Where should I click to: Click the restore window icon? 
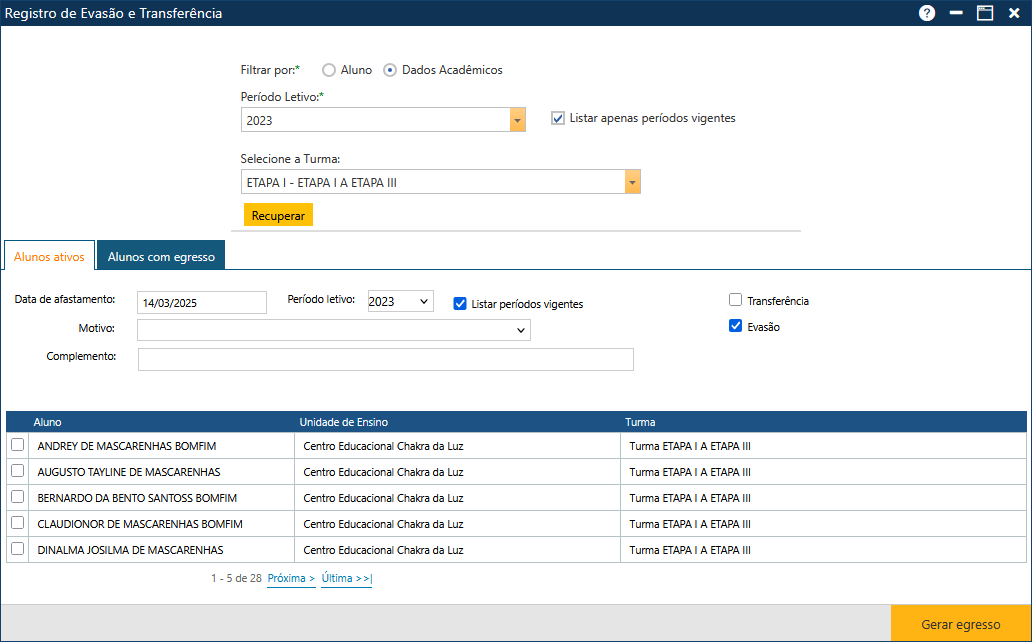[x=985, y=13]
